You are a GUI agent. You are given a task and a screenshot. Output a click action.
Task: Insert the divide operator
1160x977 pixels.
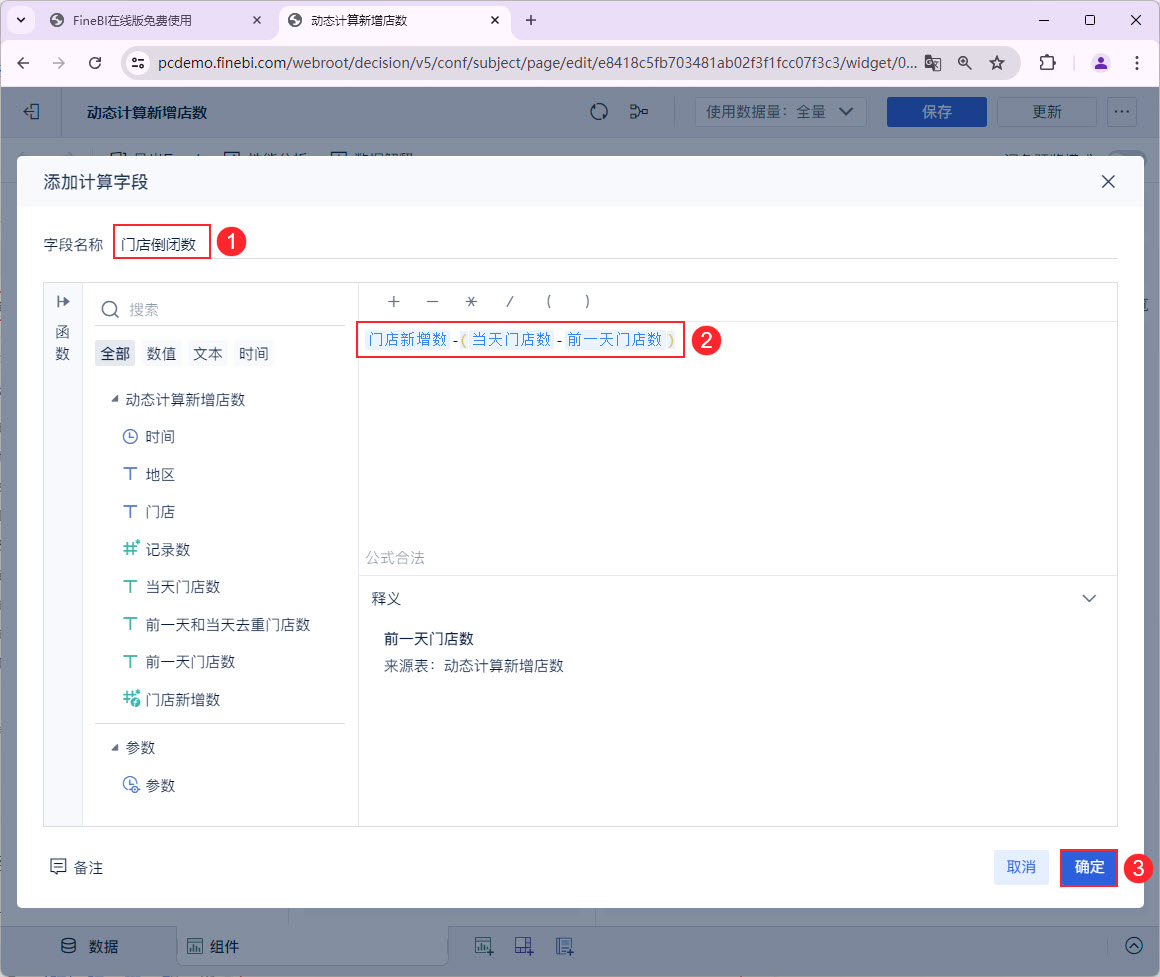click(x=510, y=302)
